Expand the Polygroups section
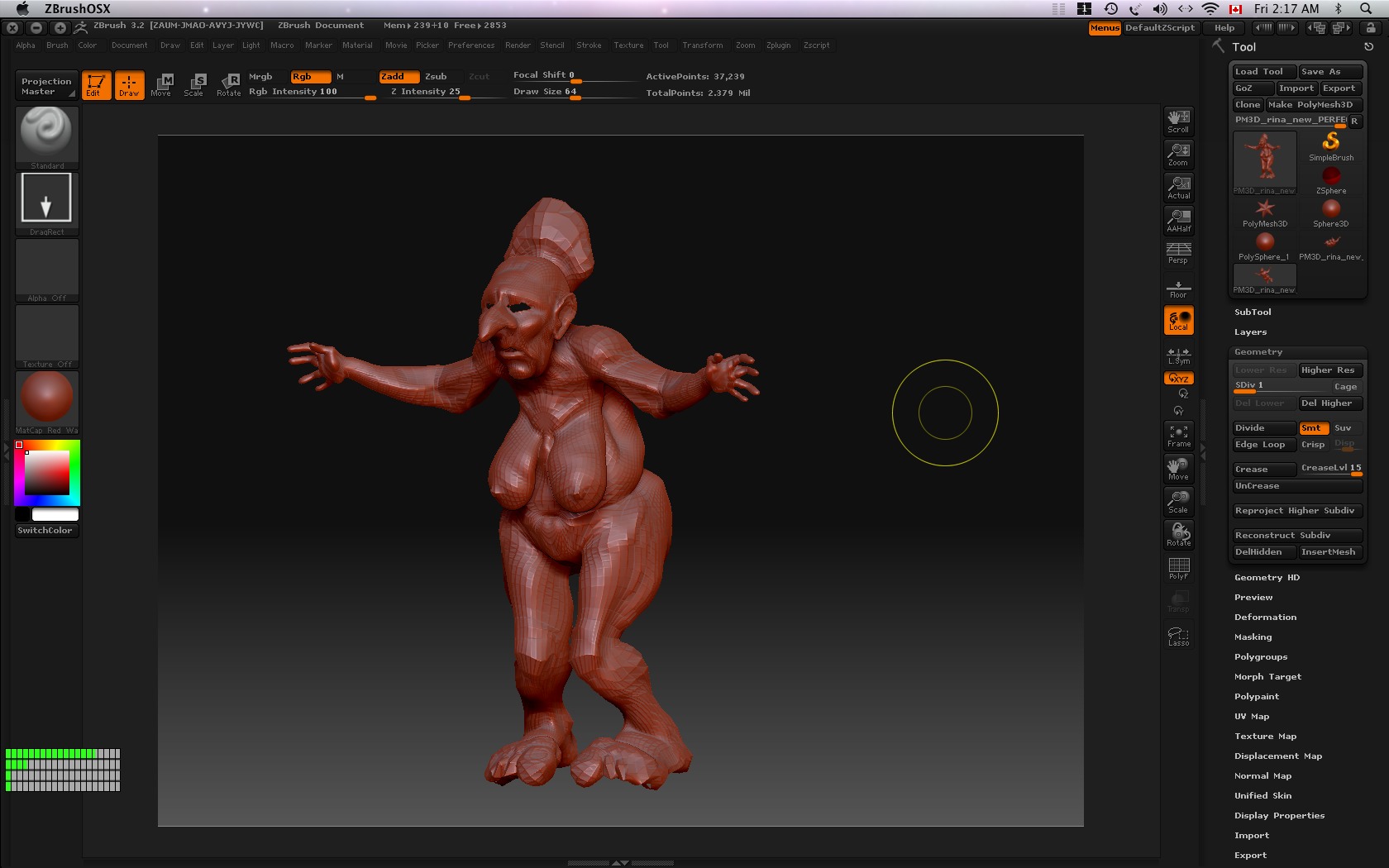Viewport: 1389px width, 868px height. pyautogui.click(x=1261, y=656)
